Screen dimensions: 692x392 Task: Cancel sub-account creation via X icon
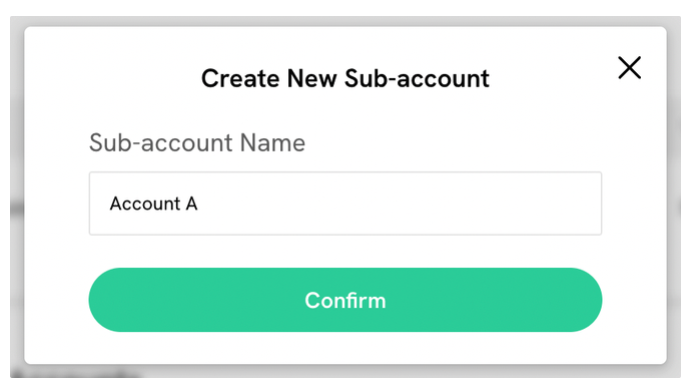point(629,68)
